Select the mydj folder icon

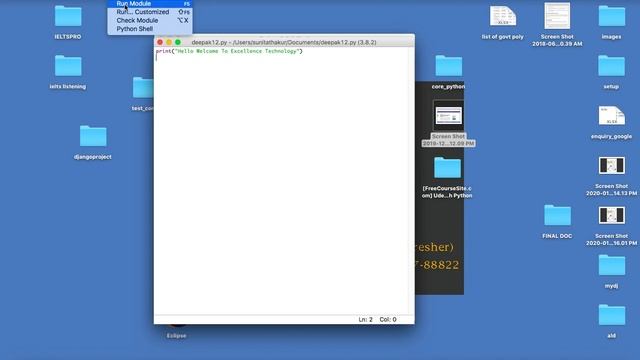point(611,265)
